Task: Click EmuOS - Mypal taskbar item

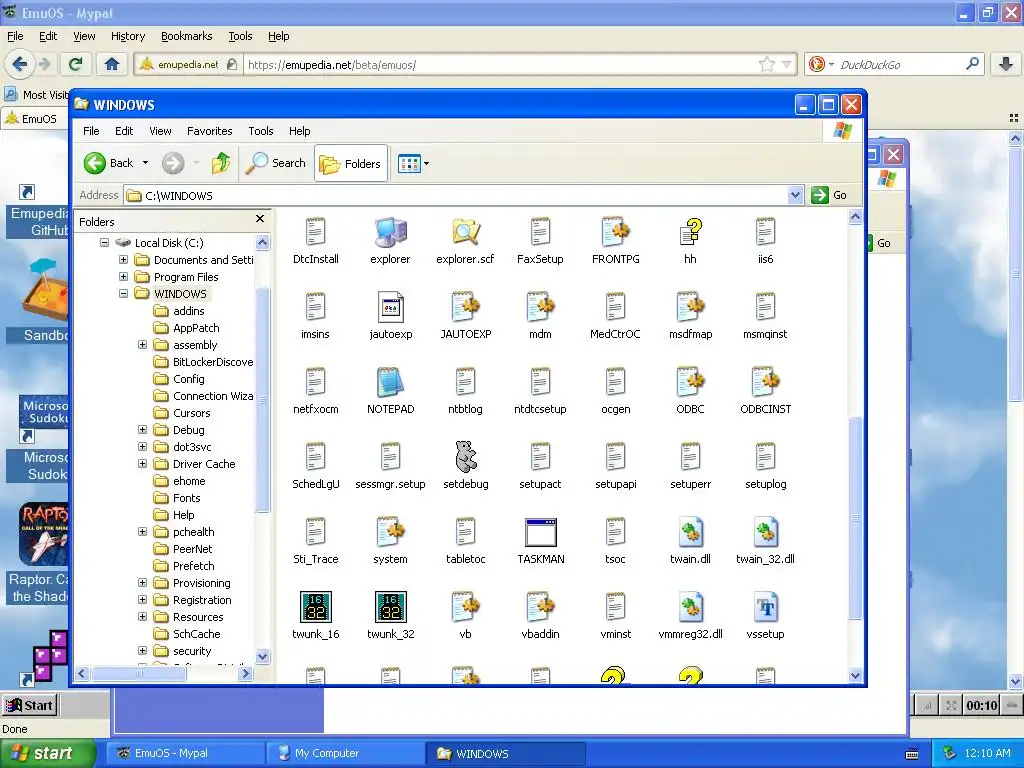Action: pyautogui.click(x=185, y=753)
